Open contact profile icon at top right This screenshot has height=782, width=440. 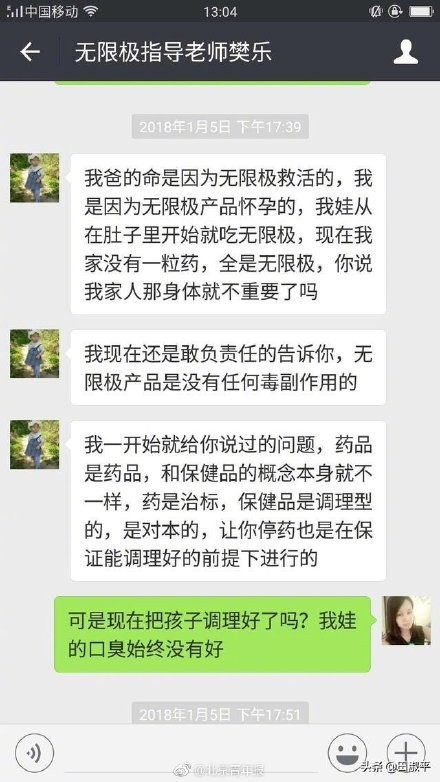coord(406,52)
